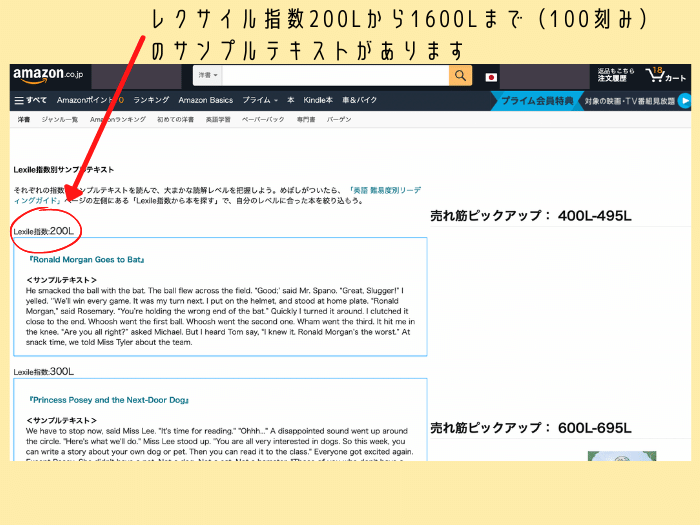This screenshot has height=525, width=700.
Task: Expand the 洋書 search category dropdown
Action: pyautogui.click(x=208, y=76)
